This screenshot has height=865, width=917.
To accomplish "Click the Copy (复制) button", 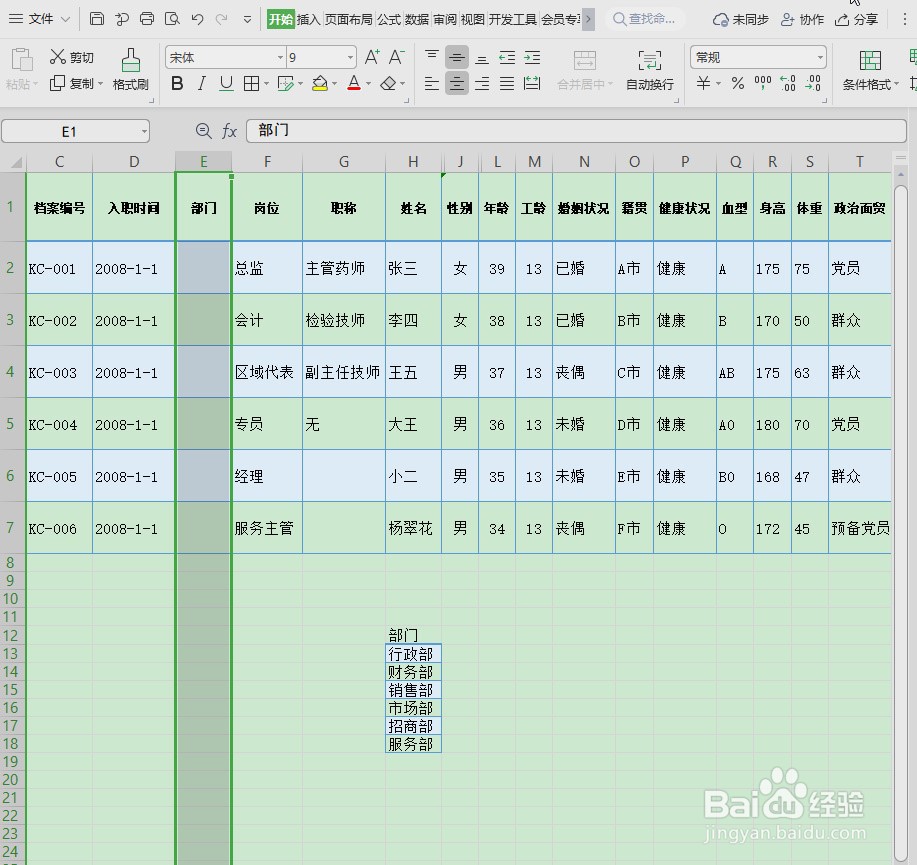I will 71,84.
